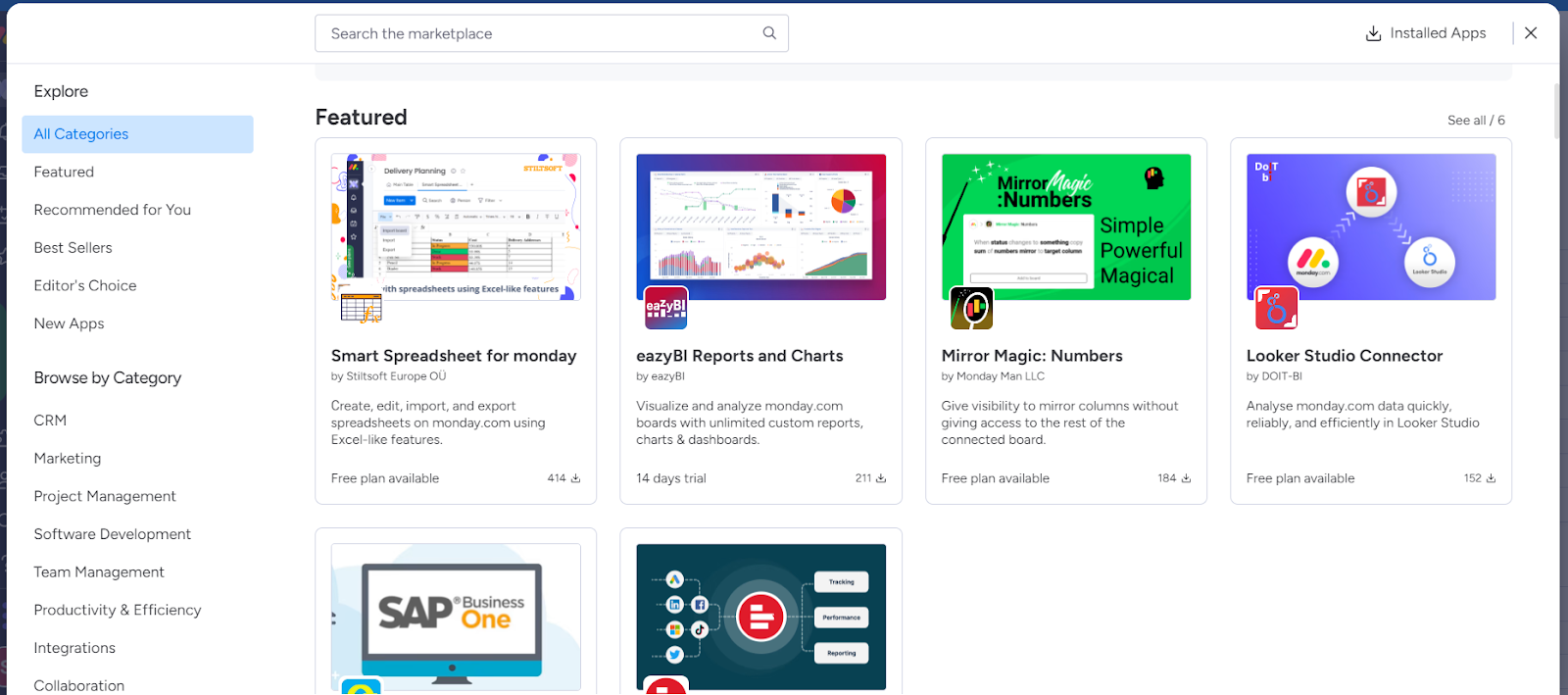Image resolution: width=1568 pixels, height=695 pixels.
Task: Click SAP Business One preview thumbnail
Action: (x=456, y=618)
